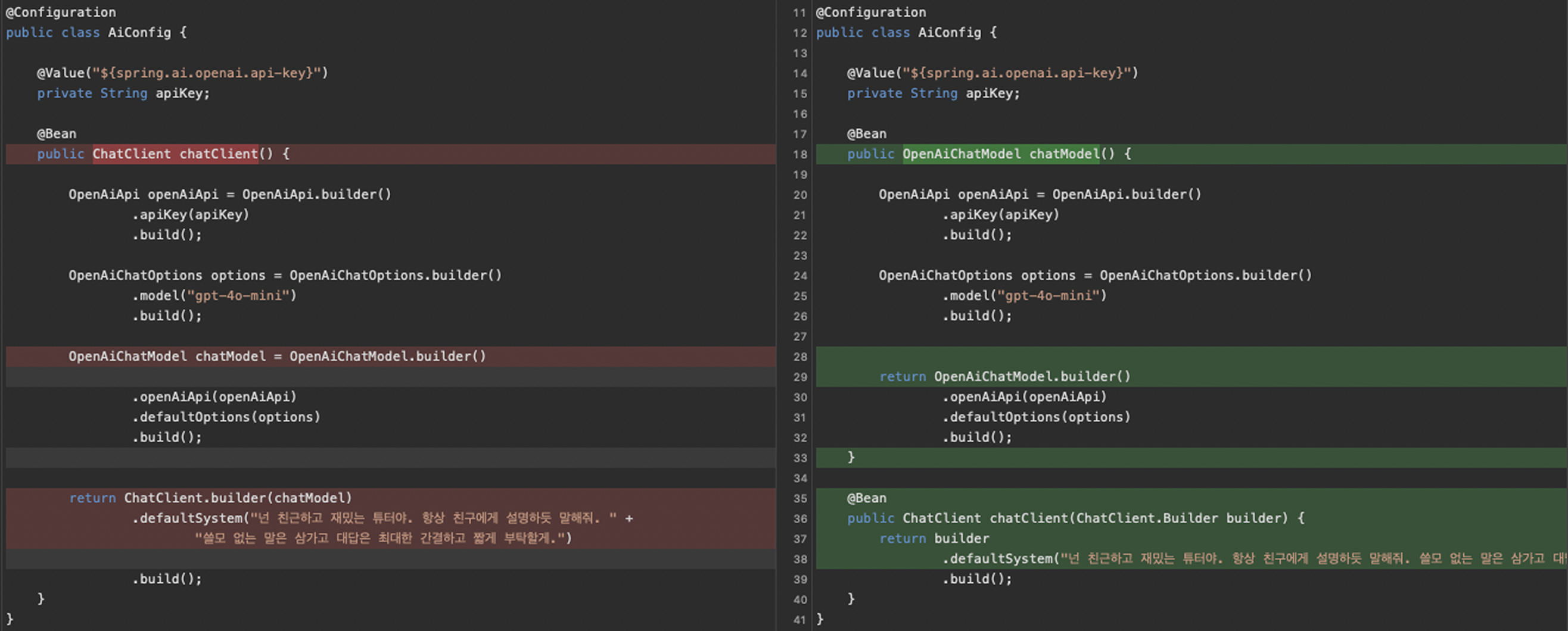Click '.apiKey(apiKey)' on right line 21
Image resolution: width=1568 pixels, height=631 pixels.
pos(1001,215)
